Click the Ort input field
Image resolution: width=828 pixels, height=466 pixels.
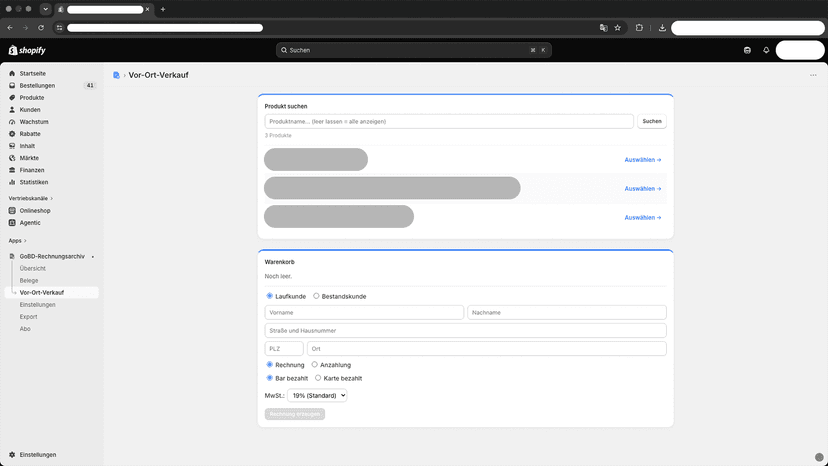[486, 349]
